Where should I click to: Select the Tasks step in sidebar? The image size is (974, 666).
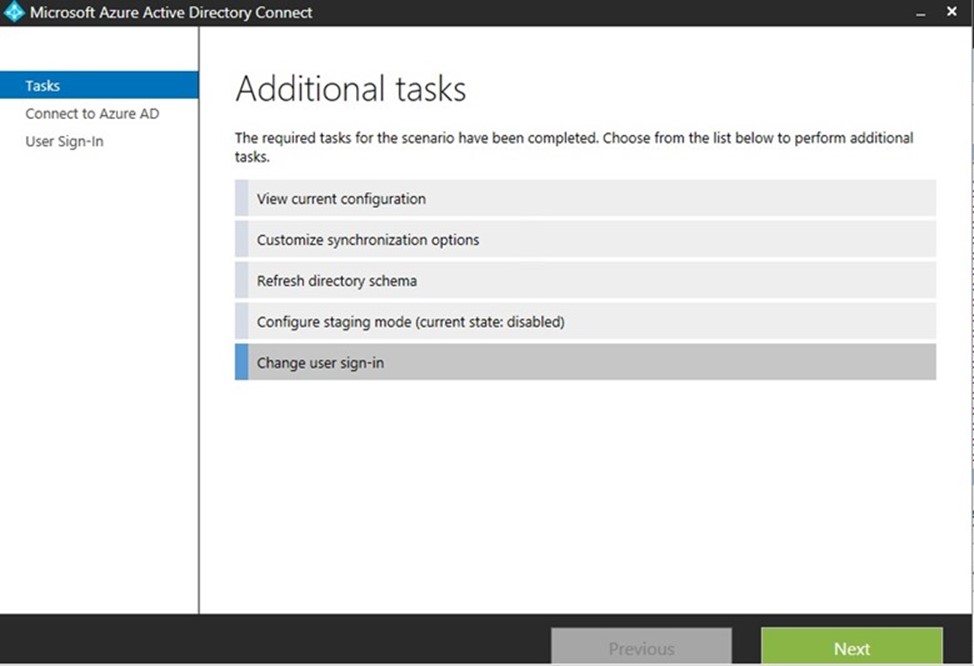point(99,85)
